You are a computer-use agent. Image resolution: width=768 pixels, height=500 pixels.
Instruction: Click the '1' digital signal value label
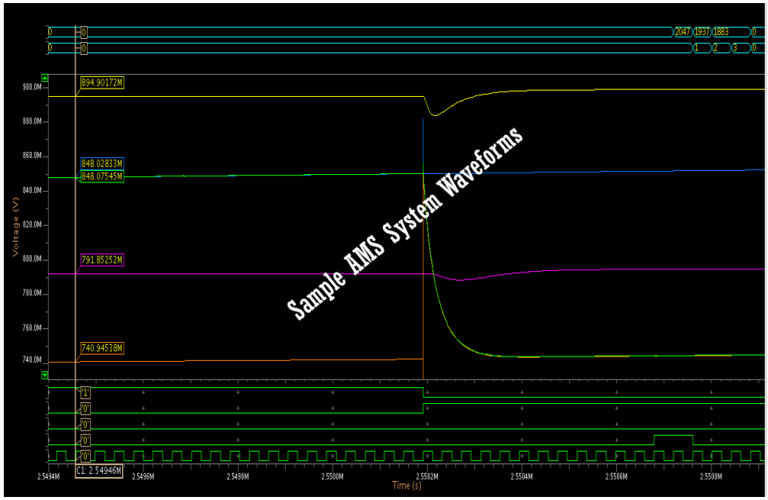(85, 393)
